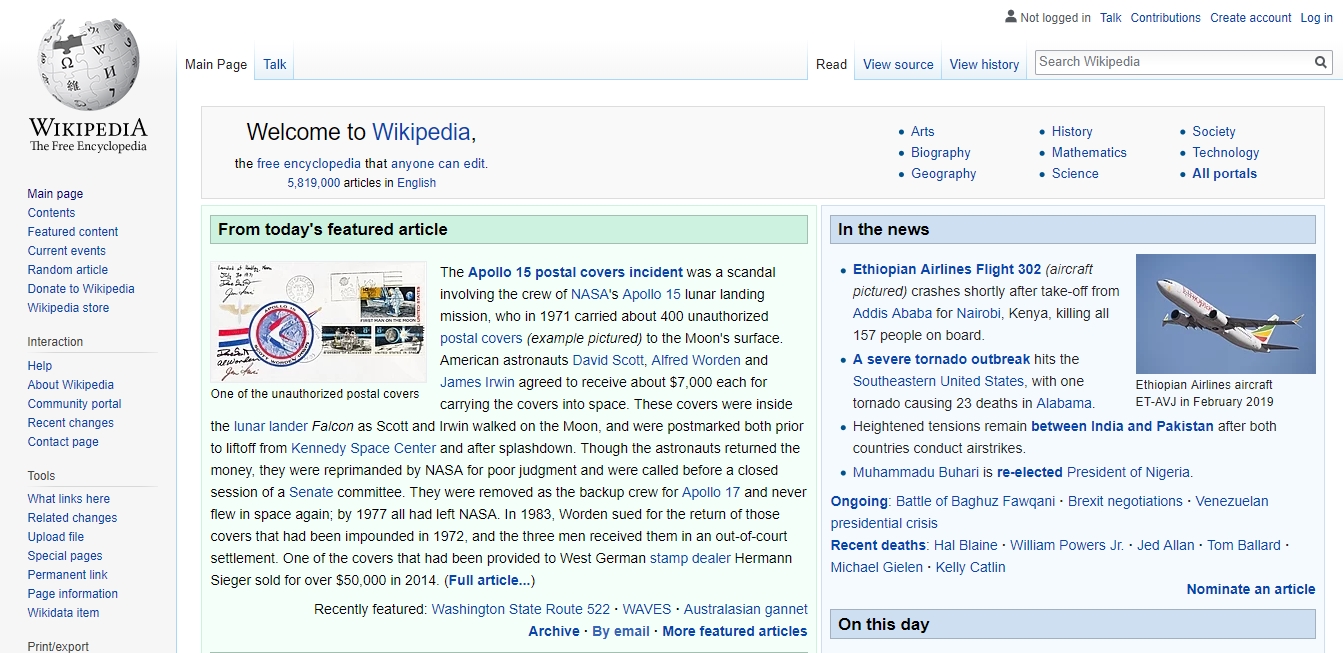
Task: Open Featured content in sidebar
Action: click(x=73, y=232)
